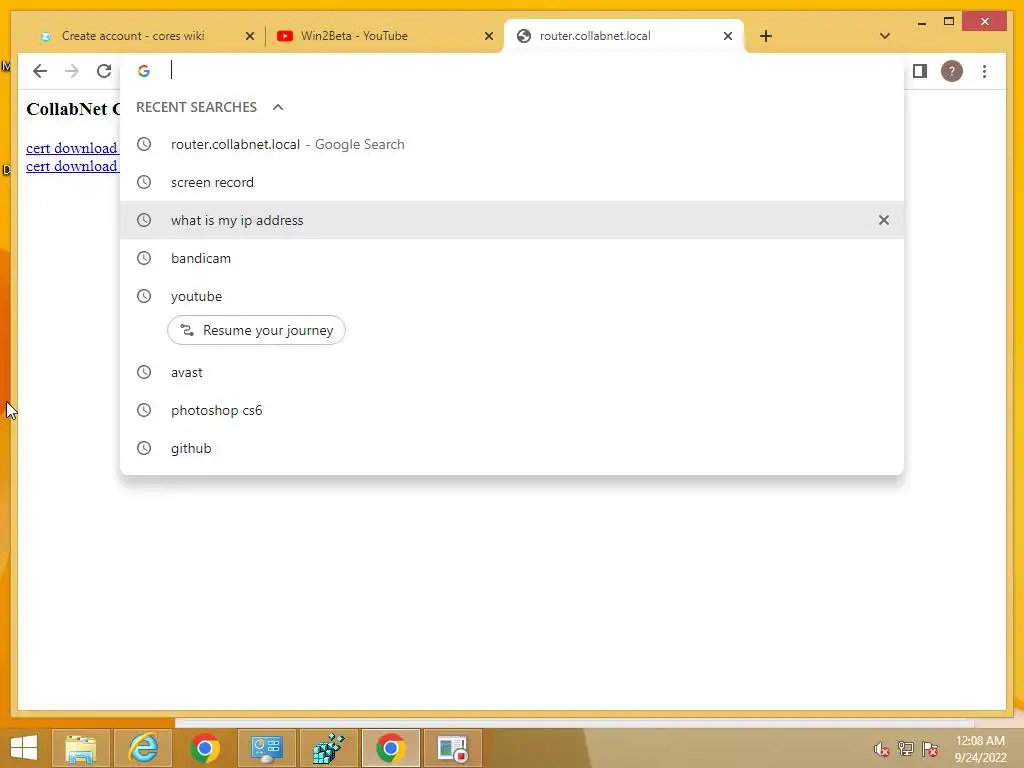Open the side panel icon
The height and width of the screenshot is (768, 1024).
(x=920, y=71)
